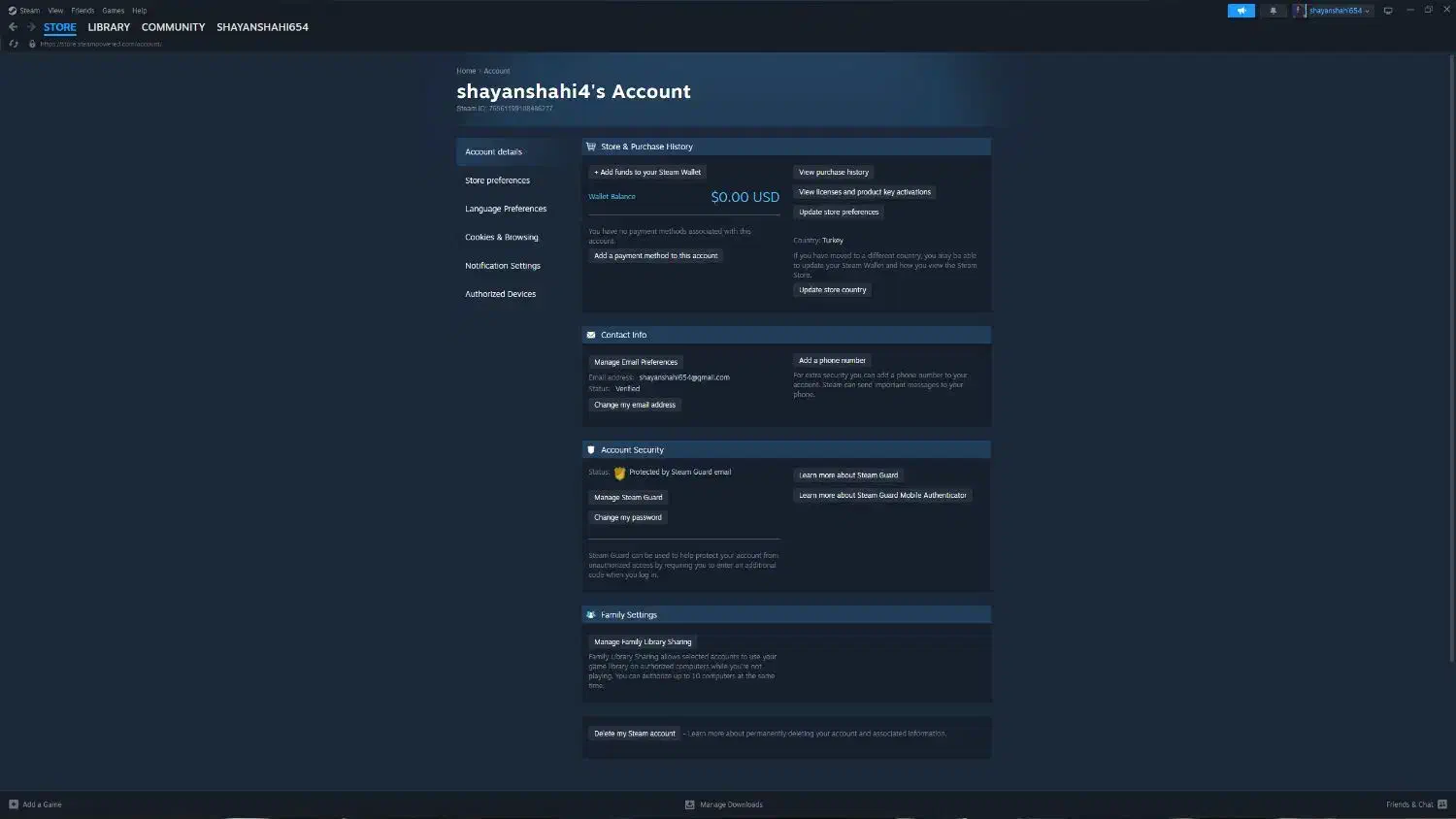The image size is (1456, 819).
Task: Open the notifications bell
Action: click(1273, 11)
